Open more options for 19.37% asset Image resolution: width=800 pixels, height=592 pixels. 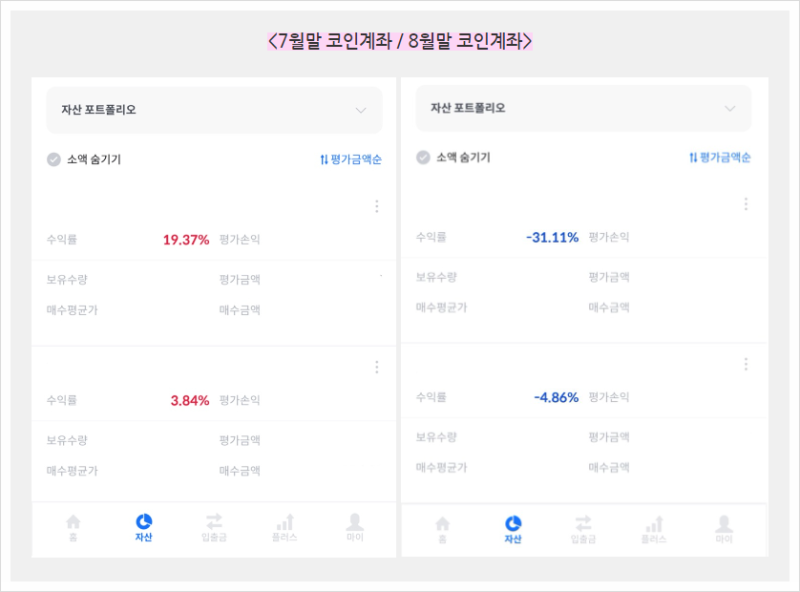pos(377,206)
